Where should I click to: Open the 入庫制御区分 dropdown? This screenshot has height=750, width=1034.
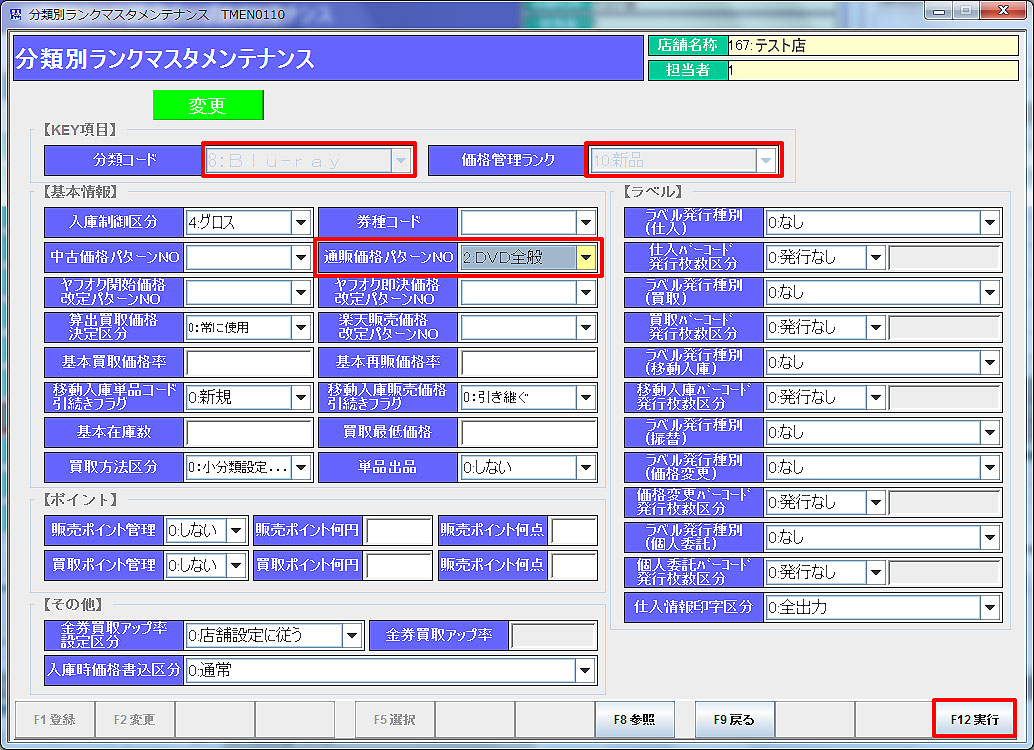pos(301,222)
